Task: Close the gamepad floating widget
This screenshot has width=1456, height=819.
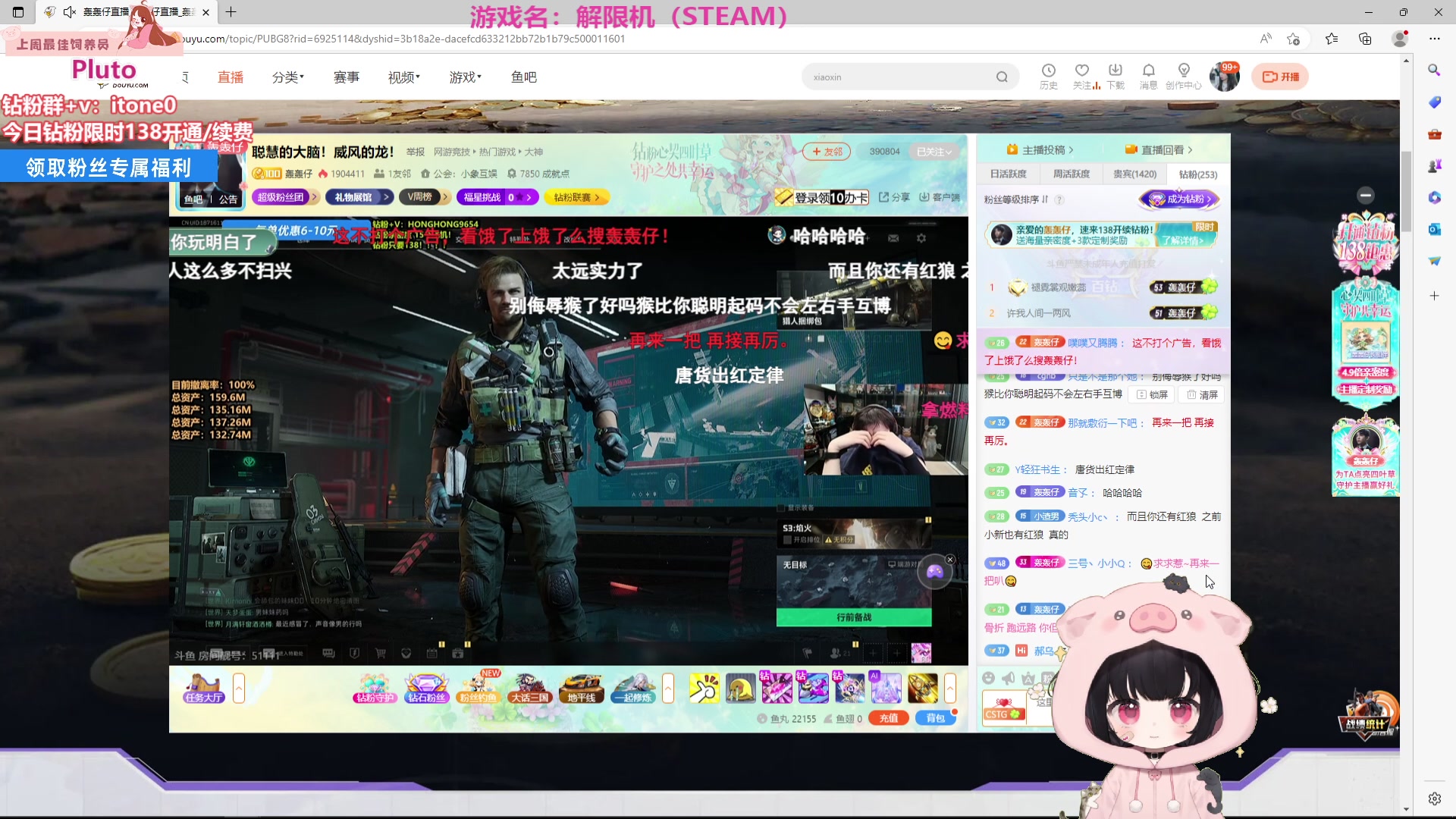Action: [x=950, y=560]
